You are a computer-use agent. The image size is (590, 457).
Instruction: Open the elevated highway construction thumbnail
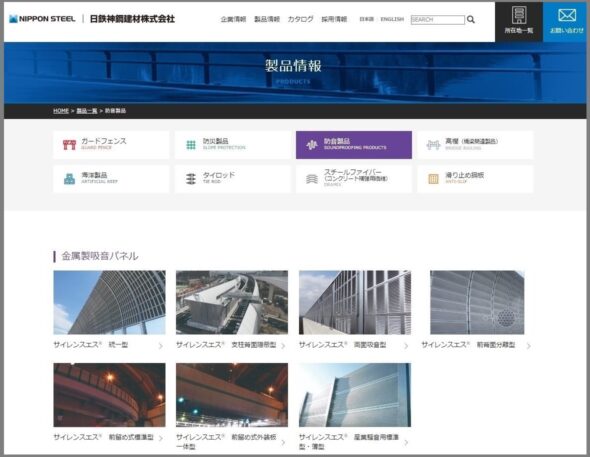(x=232, y=302)
